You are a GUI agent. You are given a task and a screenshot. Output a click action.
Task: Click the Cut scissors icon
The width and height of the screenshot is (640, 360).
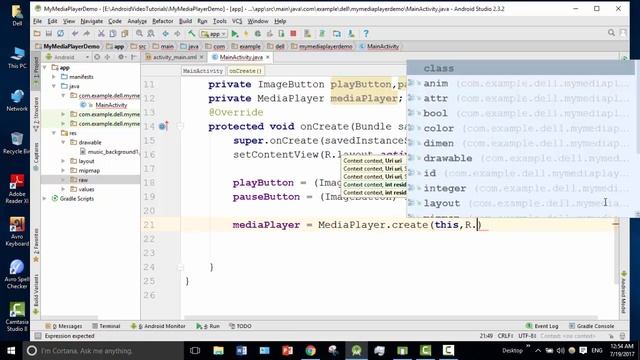coord(101,34)
